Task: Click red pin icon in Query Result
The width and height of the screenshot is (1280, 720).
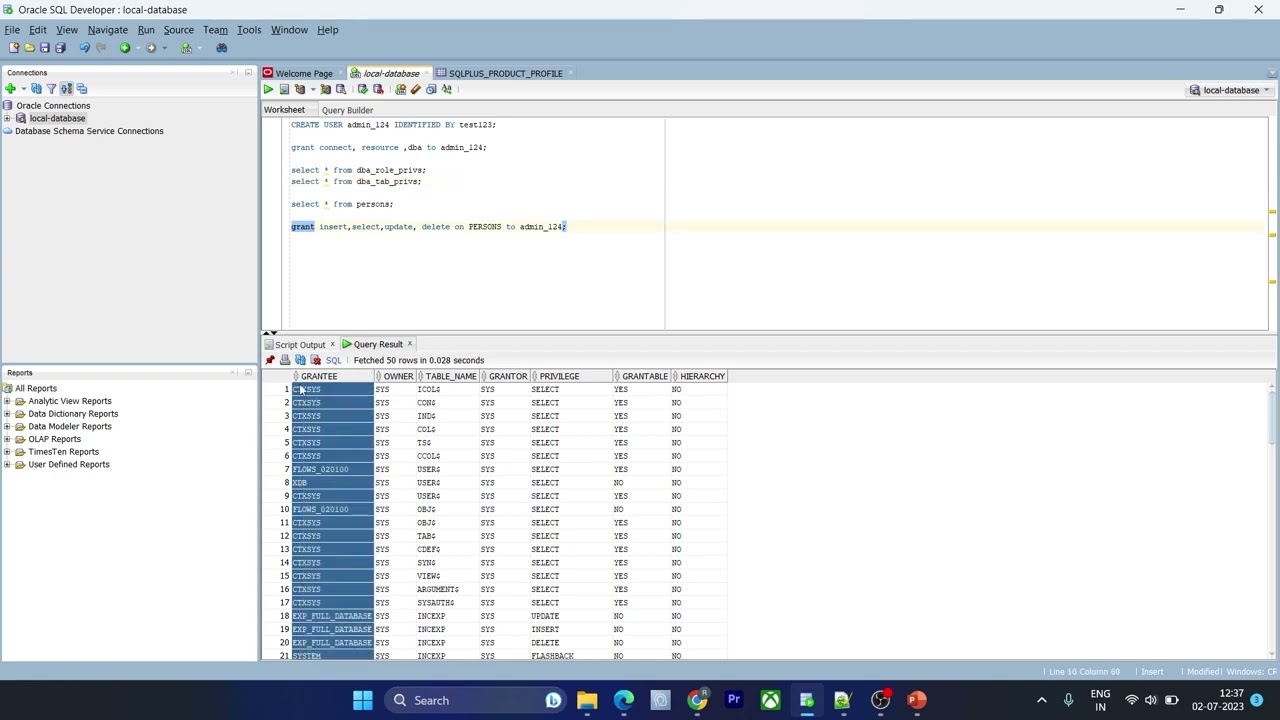Action: coord(269,360)
